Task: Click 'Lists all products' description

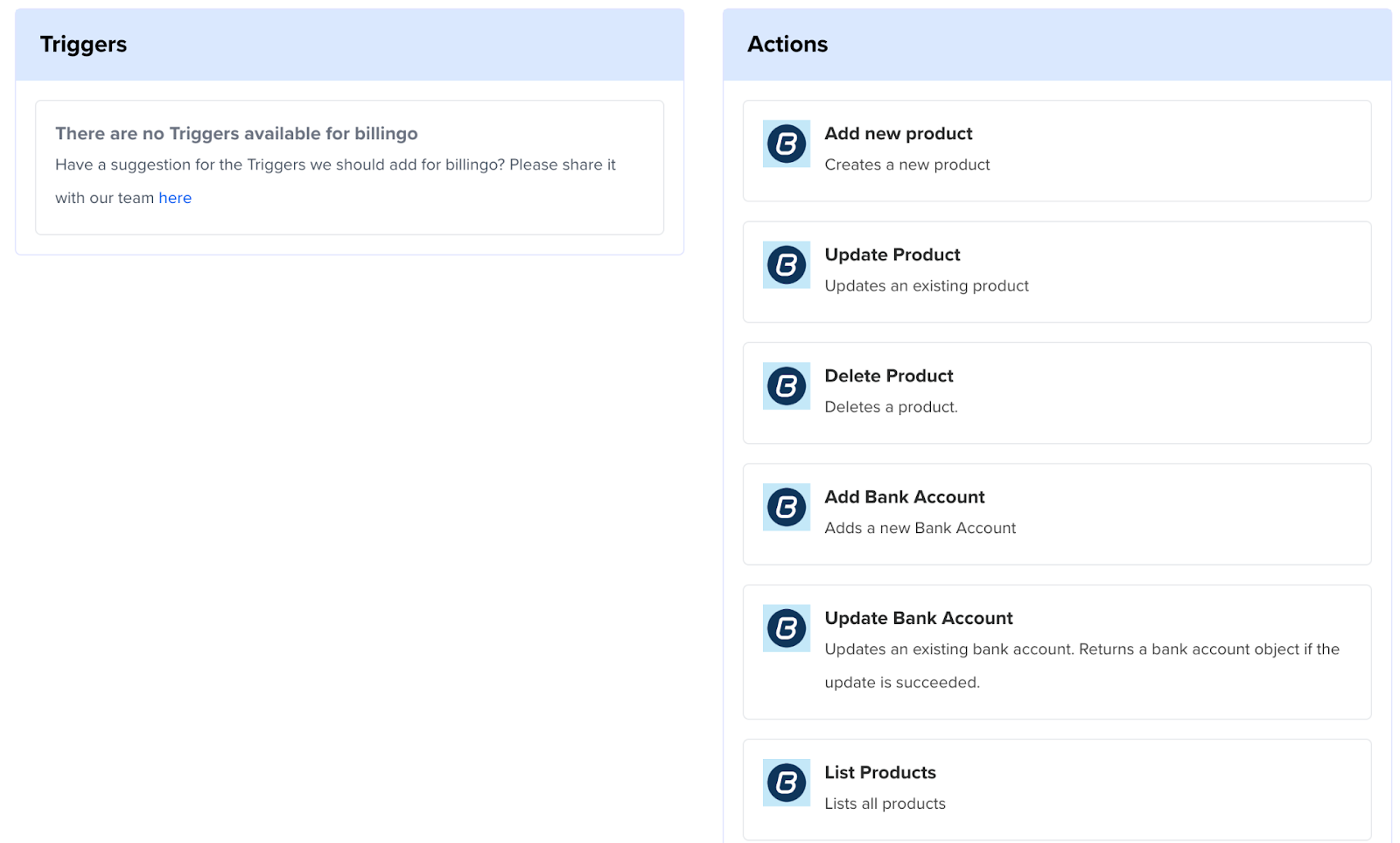Action: (x=885, y=804)
